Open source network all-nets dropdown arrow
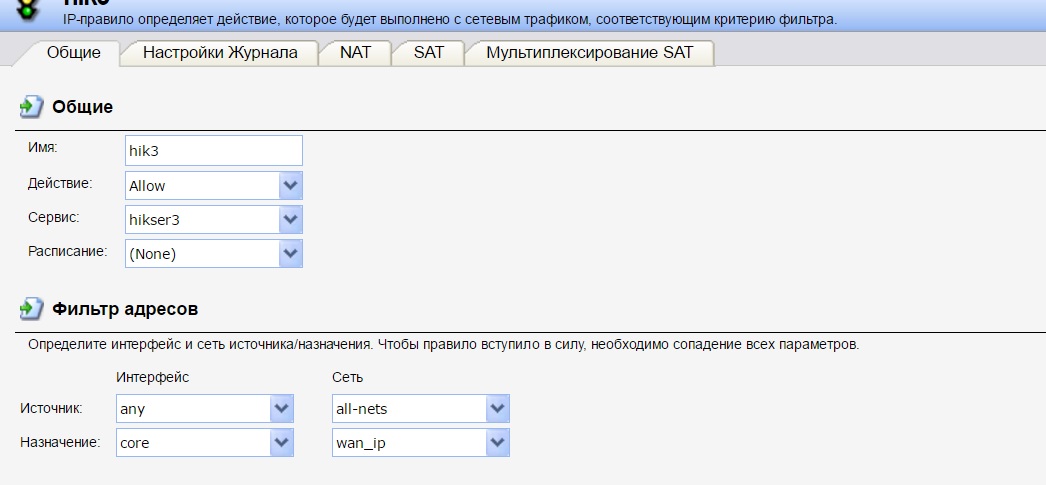The image size is (1046, 485). (497, 409)
